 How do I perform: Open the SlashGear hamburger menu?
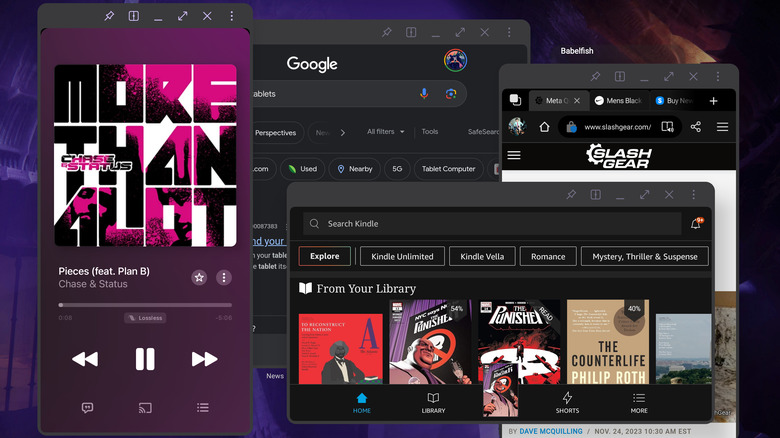point(514,155)
